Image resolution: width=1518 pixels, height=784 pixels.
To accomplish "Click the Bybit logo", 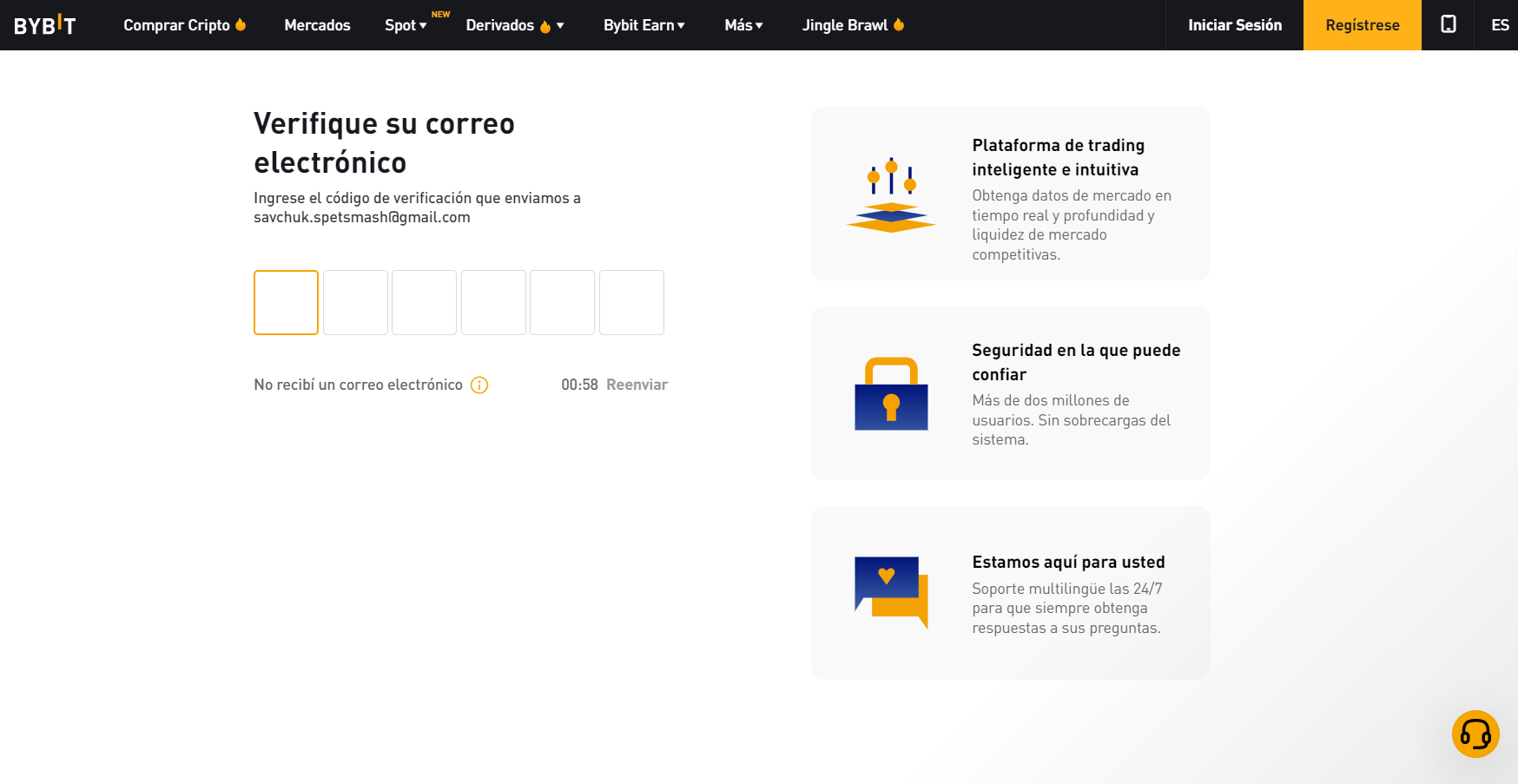I will point(45,25).
